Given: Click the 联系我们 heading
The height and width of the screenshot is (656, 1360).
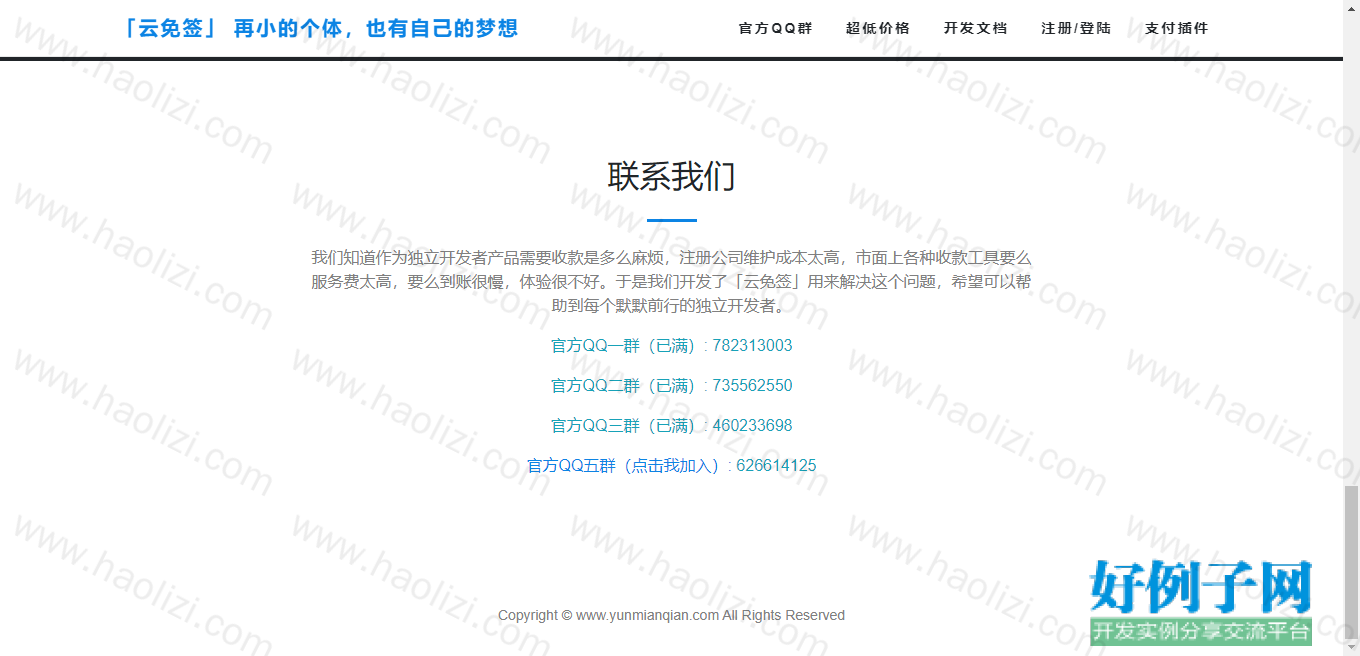Looking at the screenshot, I should click(x=672, y=176).
